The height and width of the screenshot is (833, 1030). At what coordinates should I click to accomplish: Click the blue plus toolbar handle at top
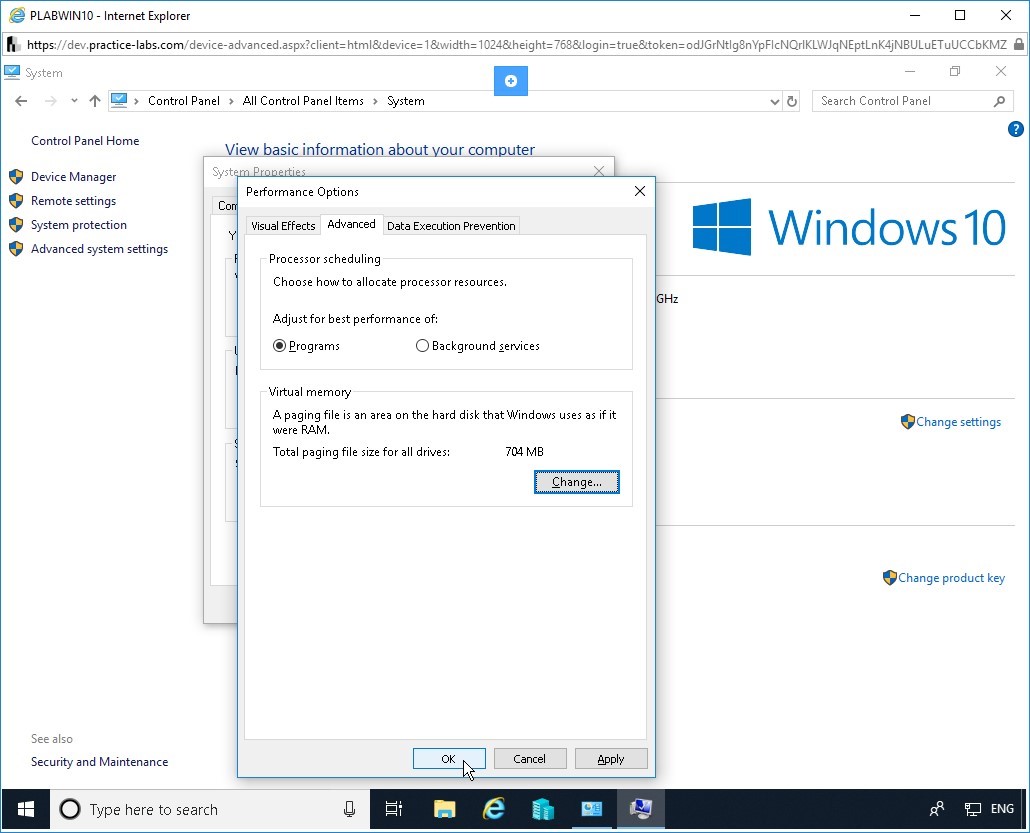[x=510, y=81]
